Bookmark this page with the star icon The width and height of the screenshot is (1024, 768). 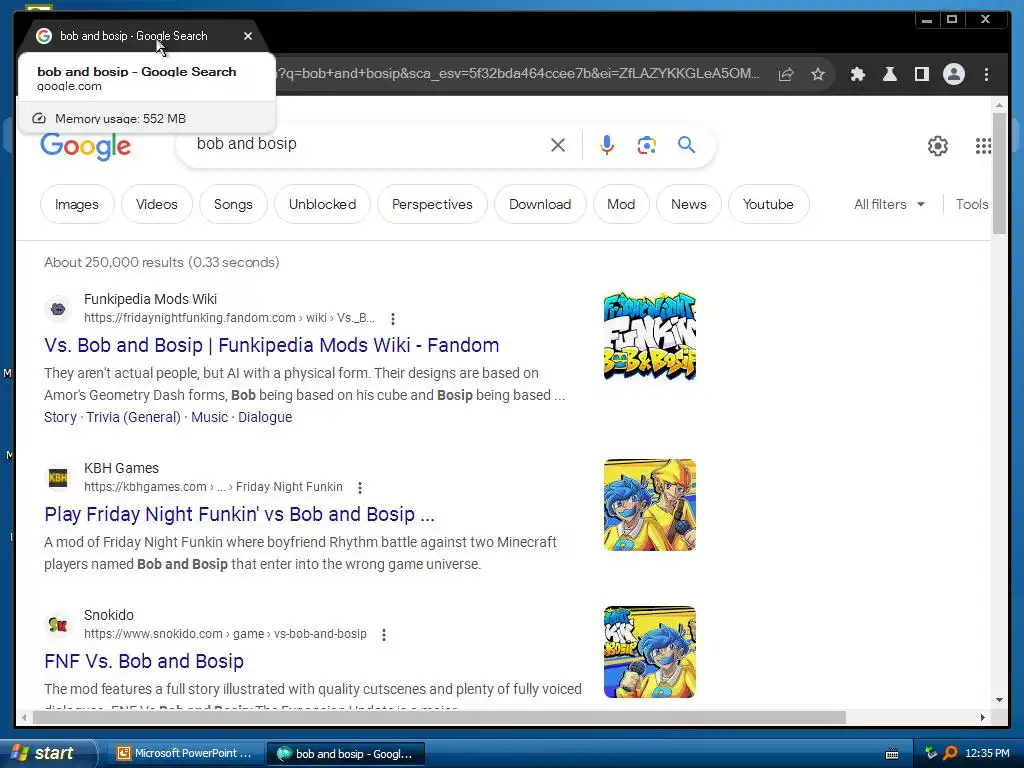click(x=818, y=74)
